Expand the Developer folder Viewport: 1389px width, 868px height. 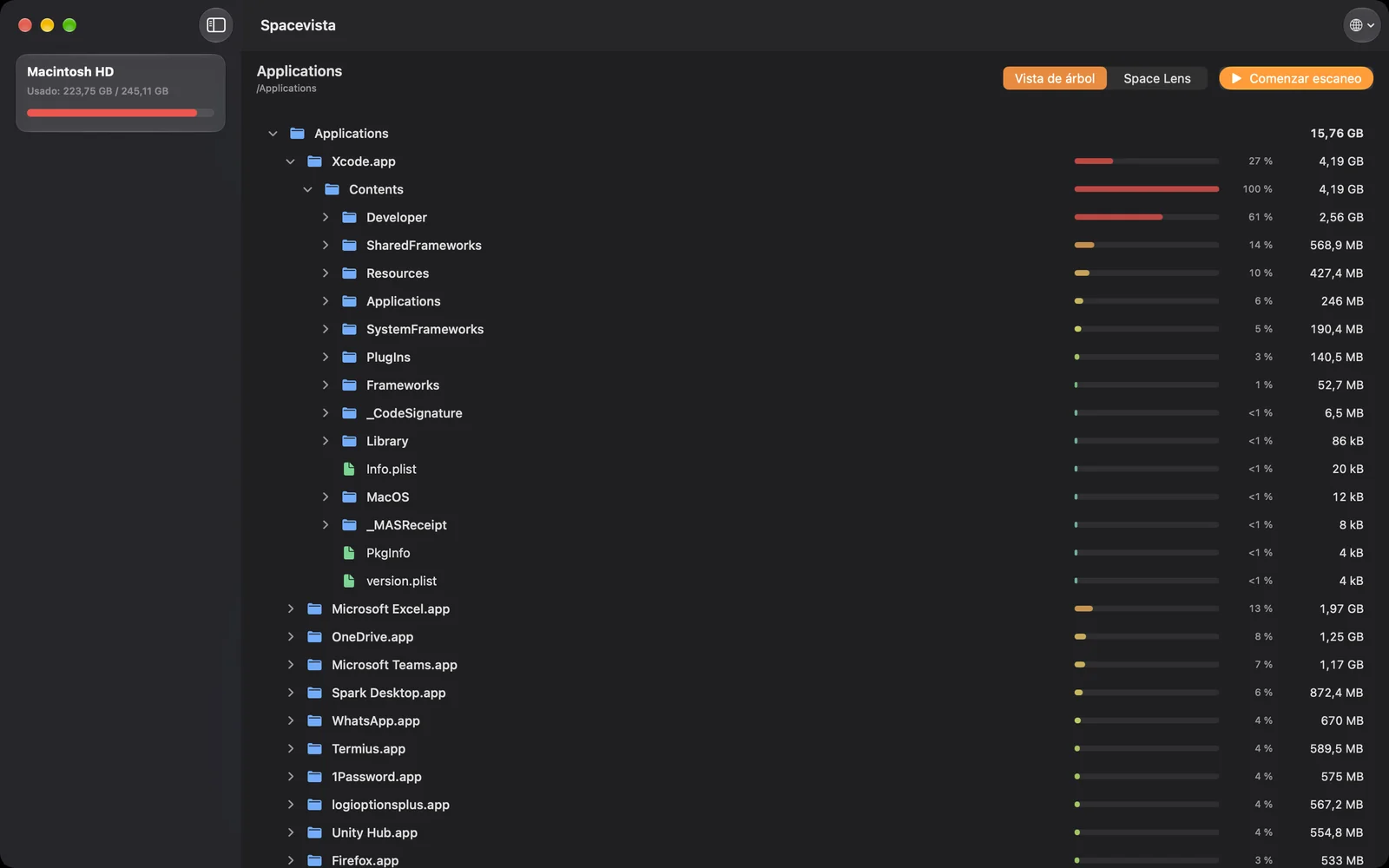[x=326, y=217]
